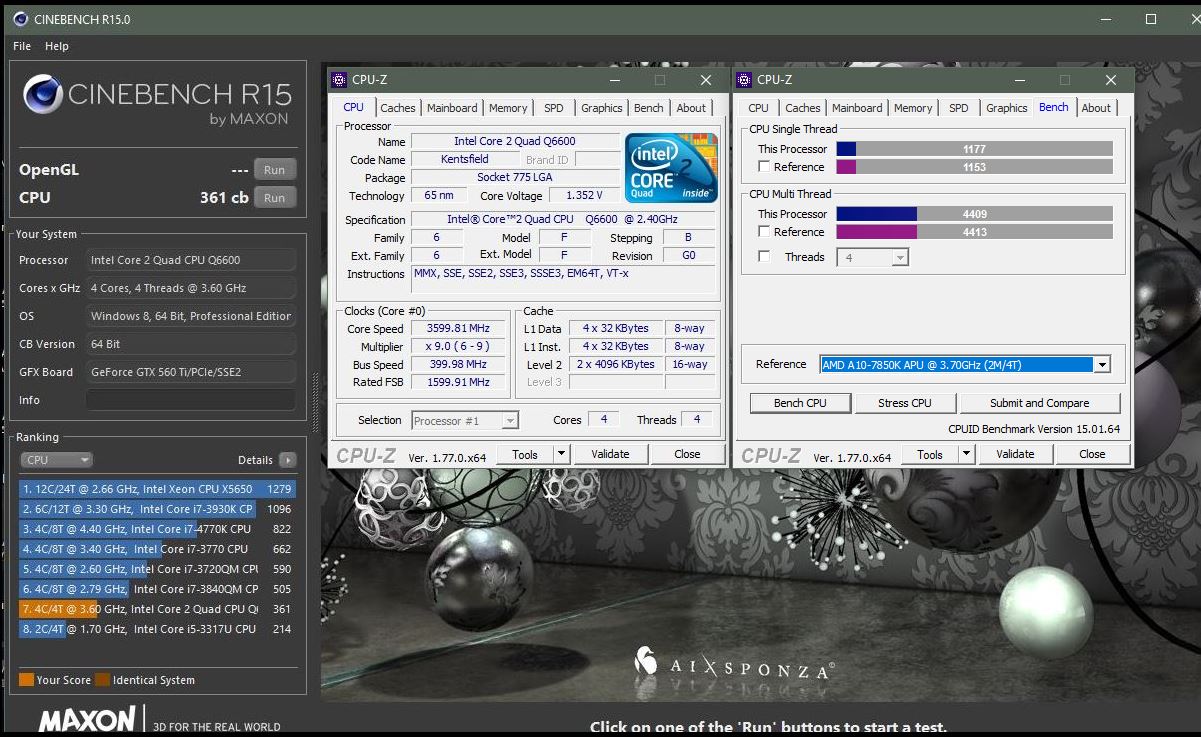Switch to Mainboard tab in right CPU-Z
This screenshot has height=737, width=1201.
[857, 108]
